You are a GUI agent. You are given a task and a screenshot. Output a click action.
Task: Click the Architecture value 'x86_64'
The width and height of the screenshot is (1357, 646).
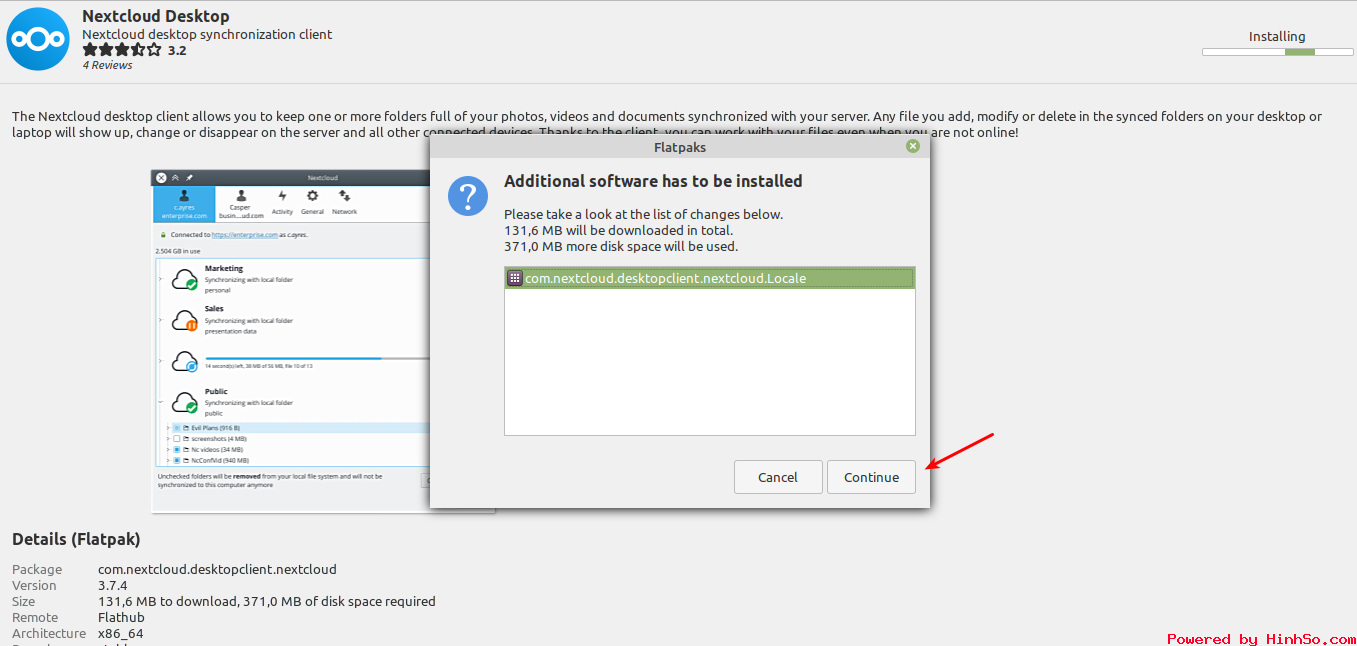click(121, 634)
